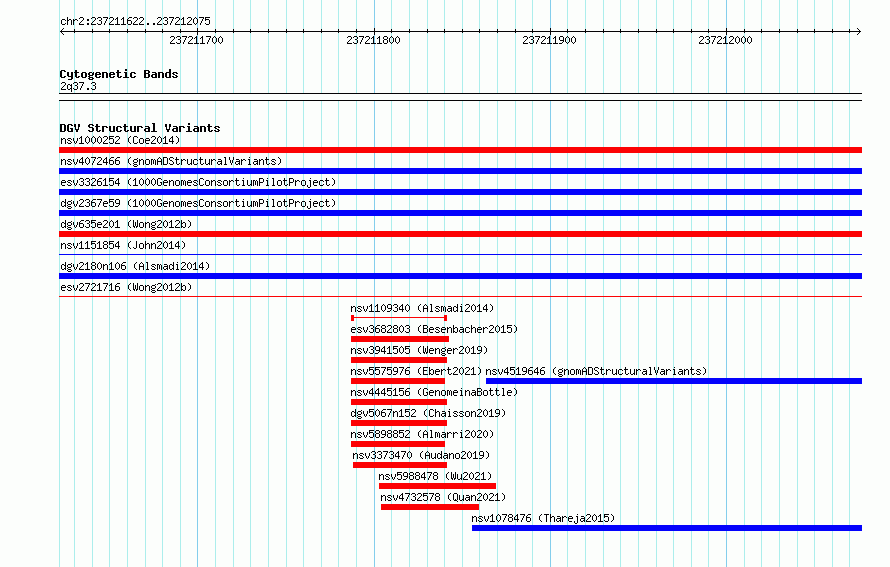The image size is (890, 567).
Task: Click the right arrow of the ruler
Action: point(859,32)
